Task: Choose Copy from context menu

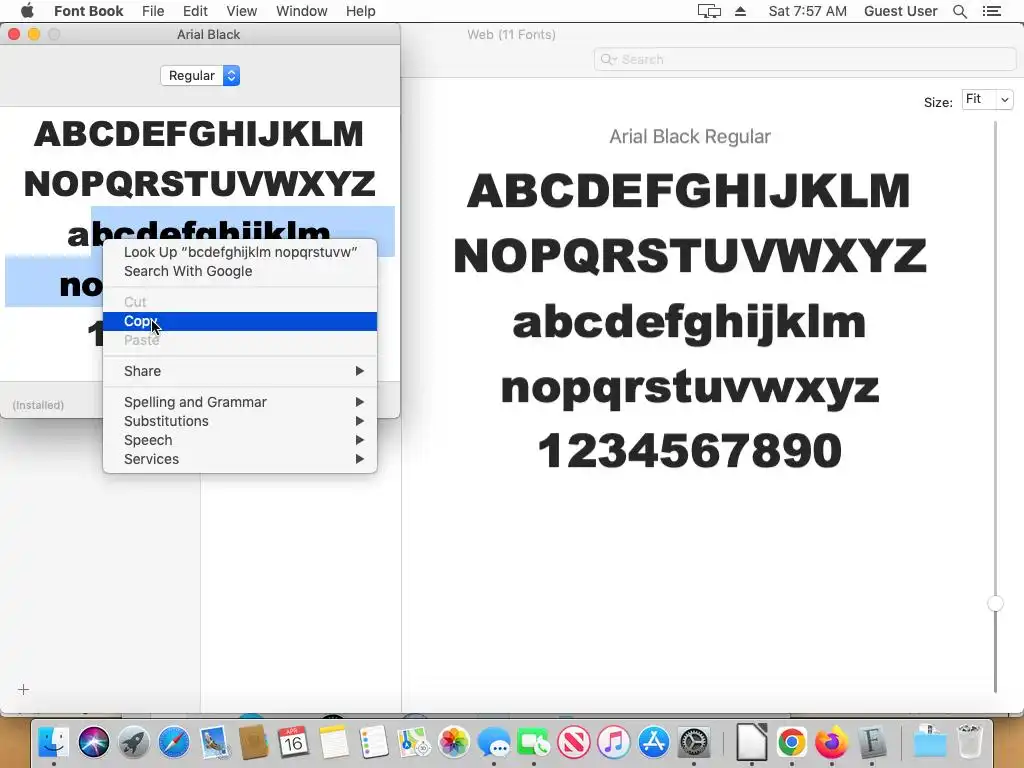Action: pyautogui.click(x=240, y=321)
